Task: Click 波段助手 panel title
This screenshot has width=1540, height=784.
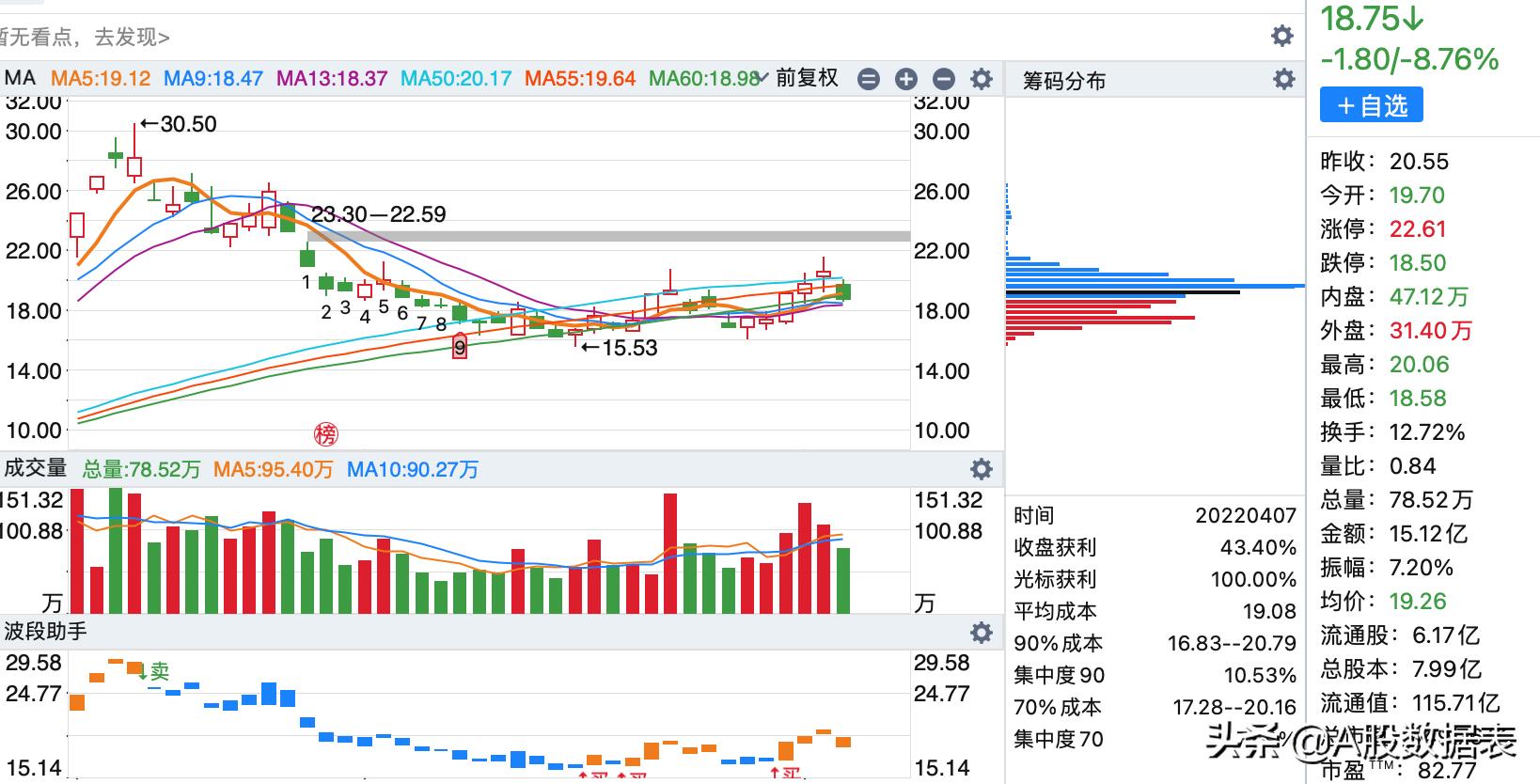Action: (x=45, y=631)
